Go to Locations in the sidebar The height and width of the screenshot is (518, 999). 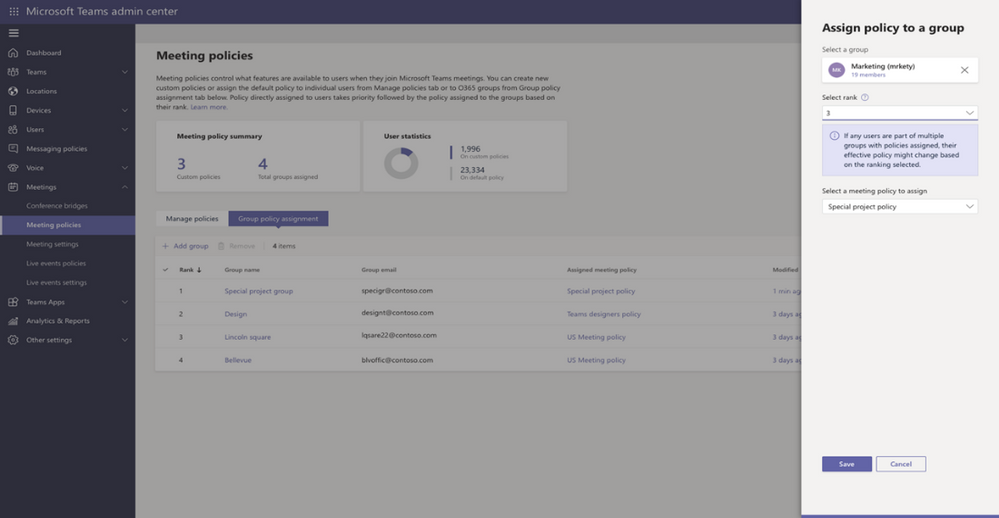tap(41, 91)
